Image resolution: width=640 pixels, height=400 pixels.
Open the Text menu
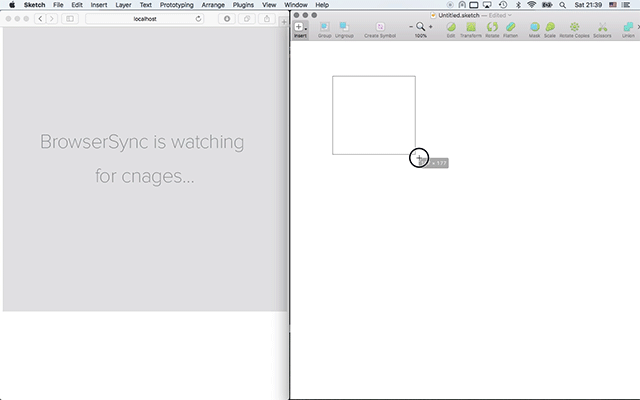[x=145, y=5]
